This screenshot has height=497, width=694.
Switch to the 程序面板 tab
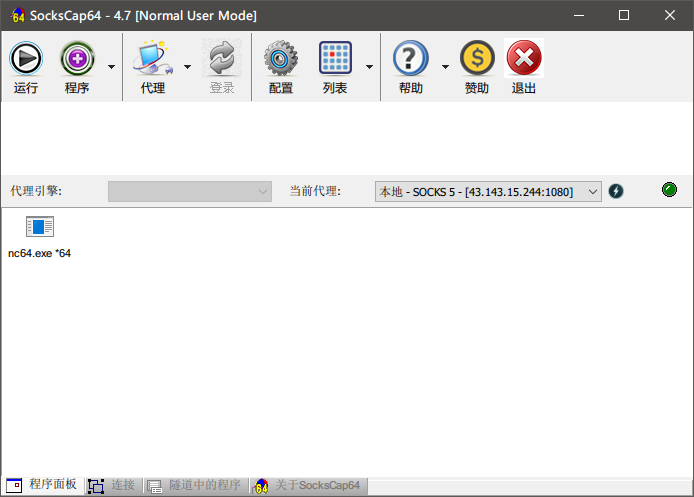(43, 485)
